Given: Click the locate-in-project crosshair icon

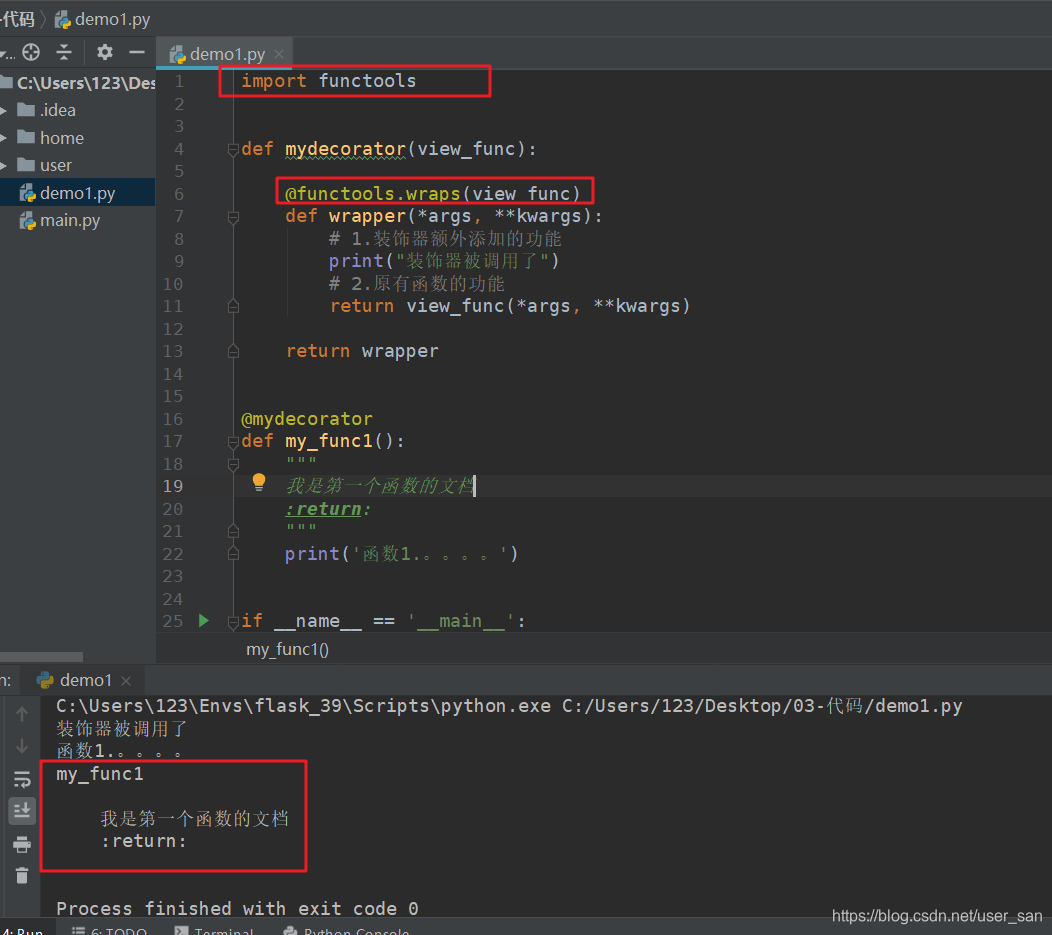Looking at the screenshot, I should pos(31,52).
